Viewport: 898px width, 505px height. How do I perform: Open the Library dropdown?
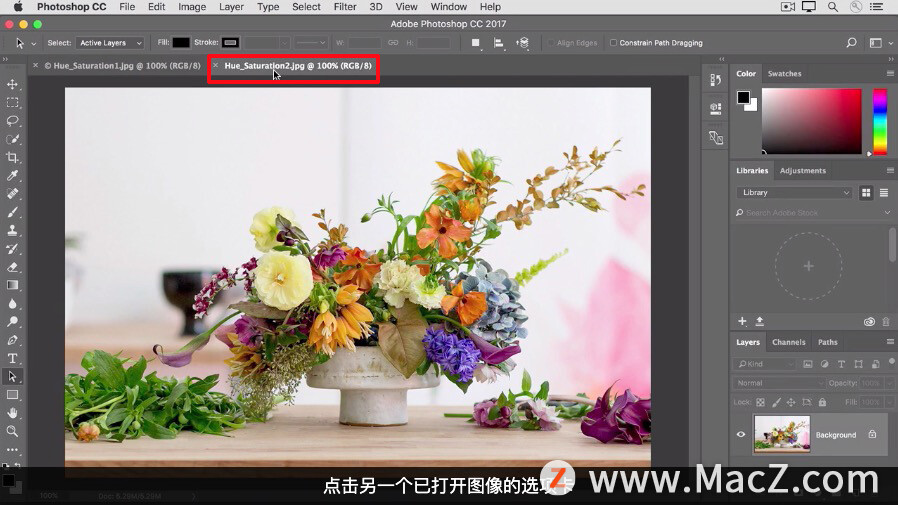(x=794, y=193)
